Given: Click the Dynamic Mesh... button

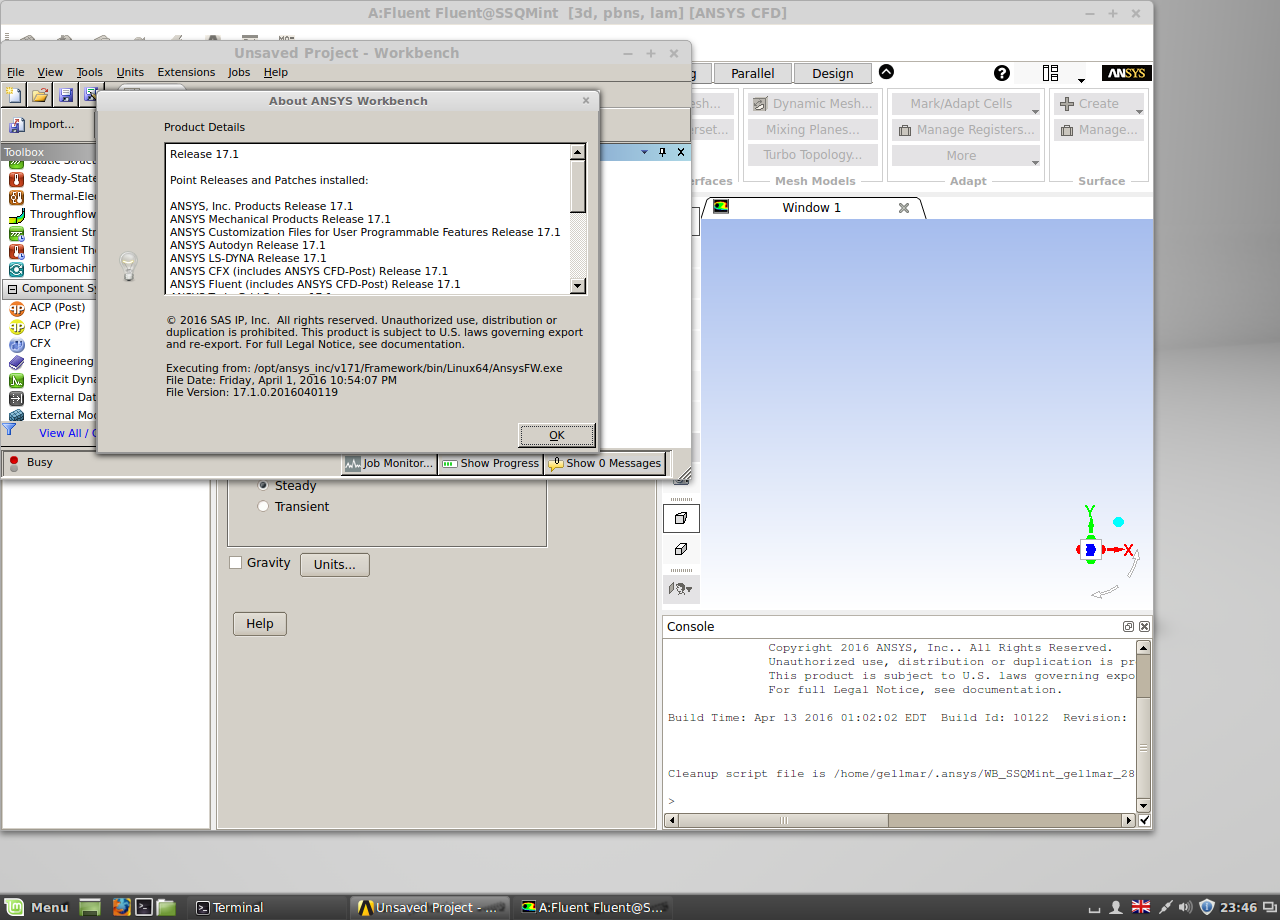Looking at the screenshot, I should (813, 103).
